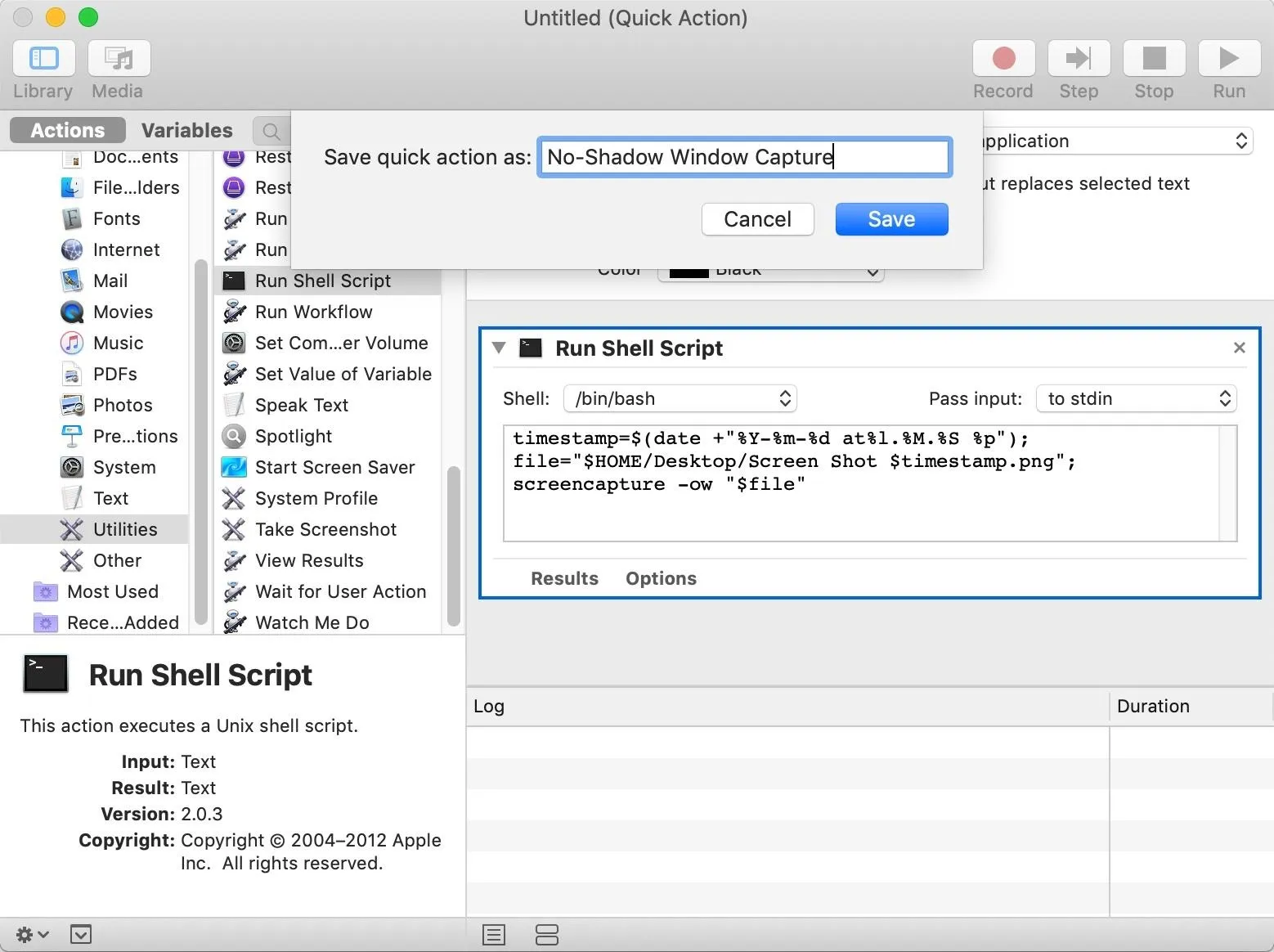Open the Media browser toolbar icon
The width and height of the screenshot is (1274, 952).
coord(119,58)
